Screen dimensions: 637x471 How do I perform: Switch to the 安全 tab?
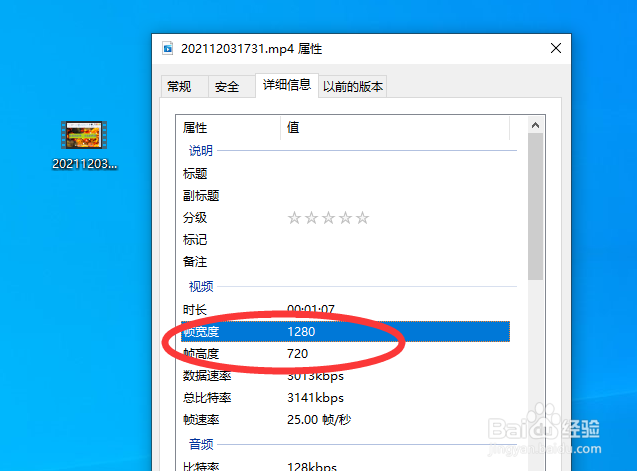[x=232, y=86]
